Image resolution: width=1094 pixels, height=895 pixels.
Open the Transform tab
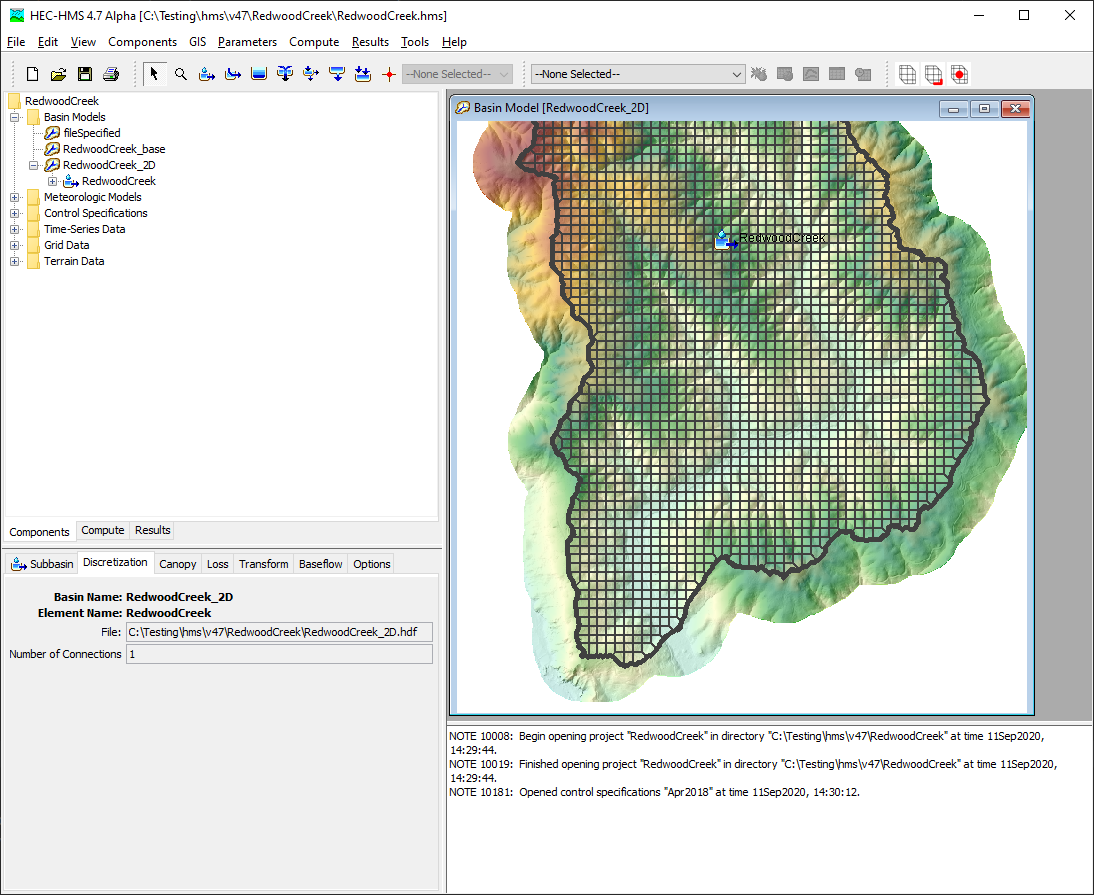(x=264, y=564)
